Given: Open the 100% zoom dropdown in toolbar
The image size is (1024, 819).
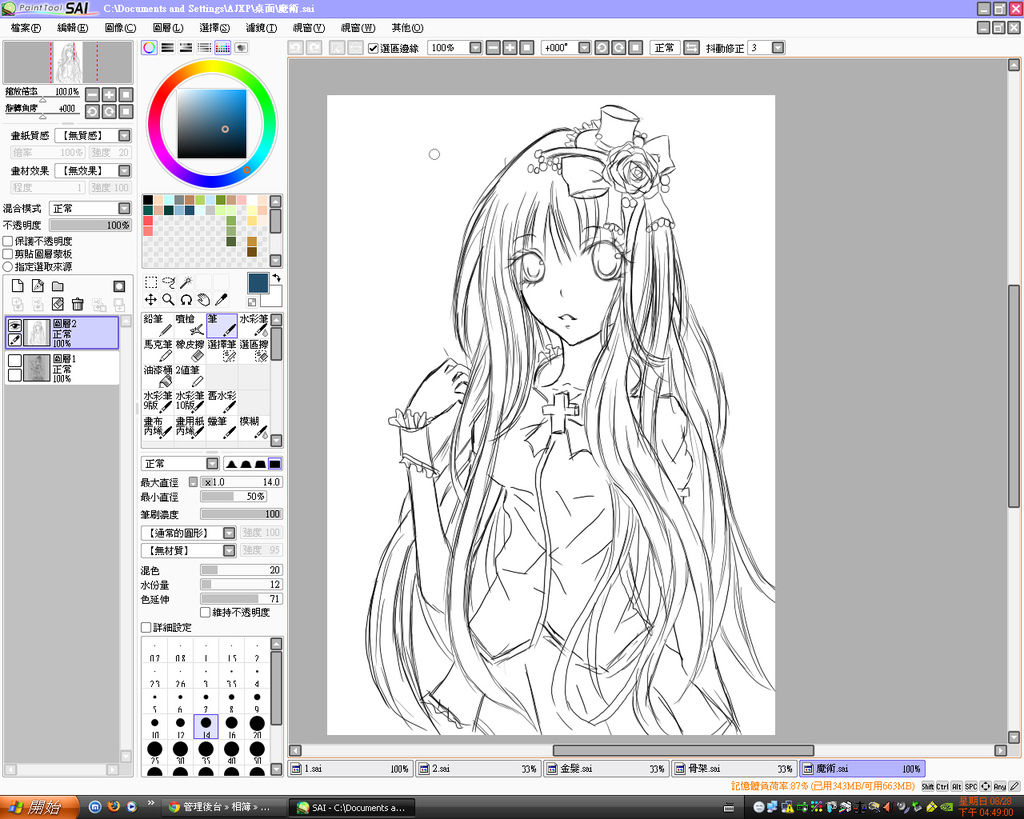Looking at the screenshot, I should [x=475, y=48].
